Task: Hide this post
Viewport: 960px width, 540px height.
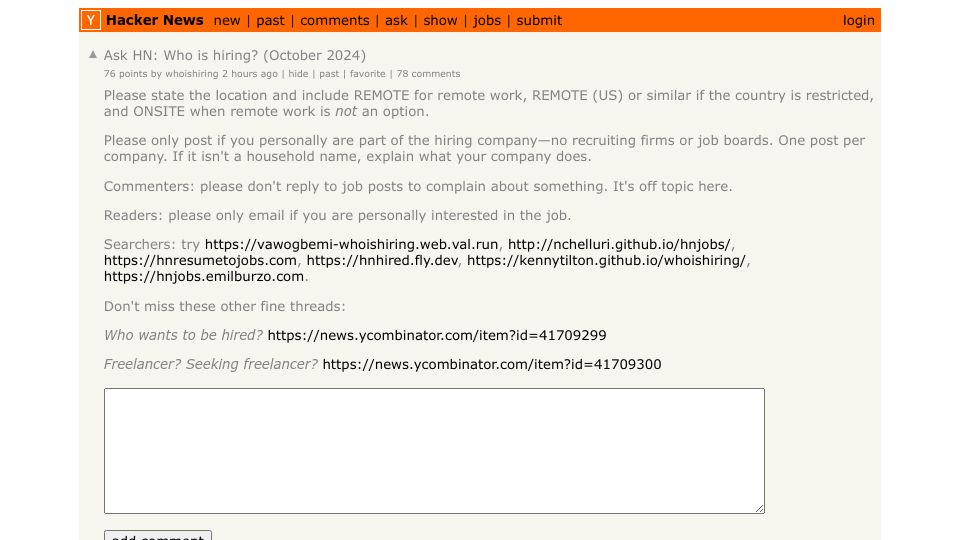Action: (298, 73)
